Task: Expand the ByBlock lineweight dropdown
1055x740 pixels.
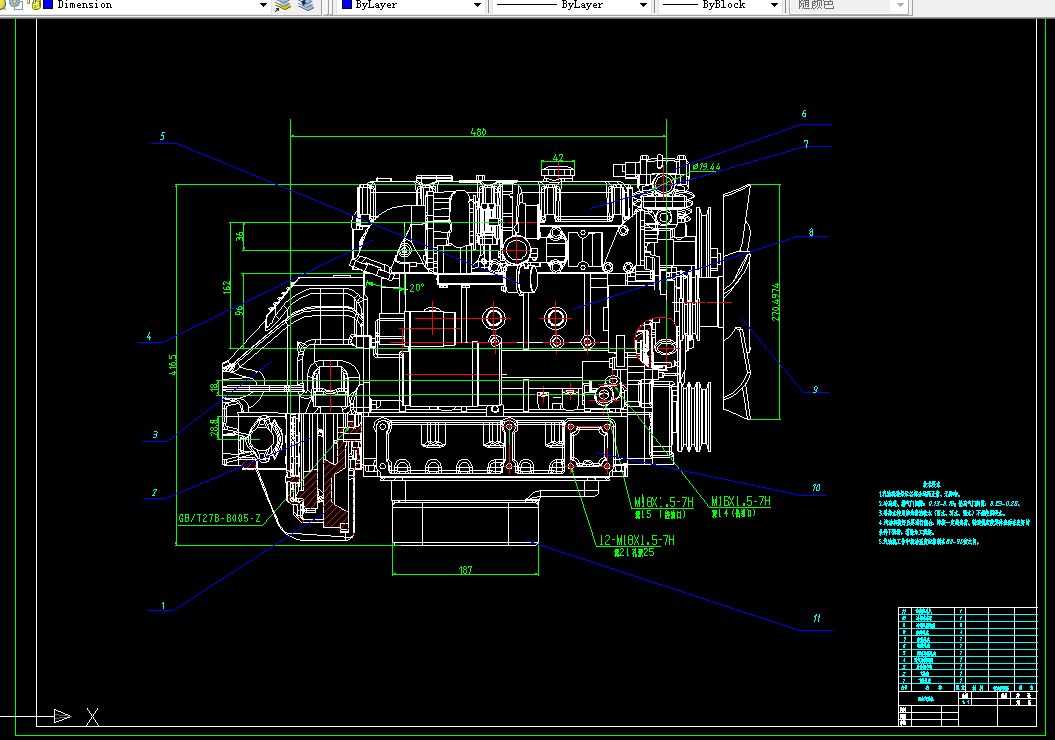Action: [x=774, y=5]
